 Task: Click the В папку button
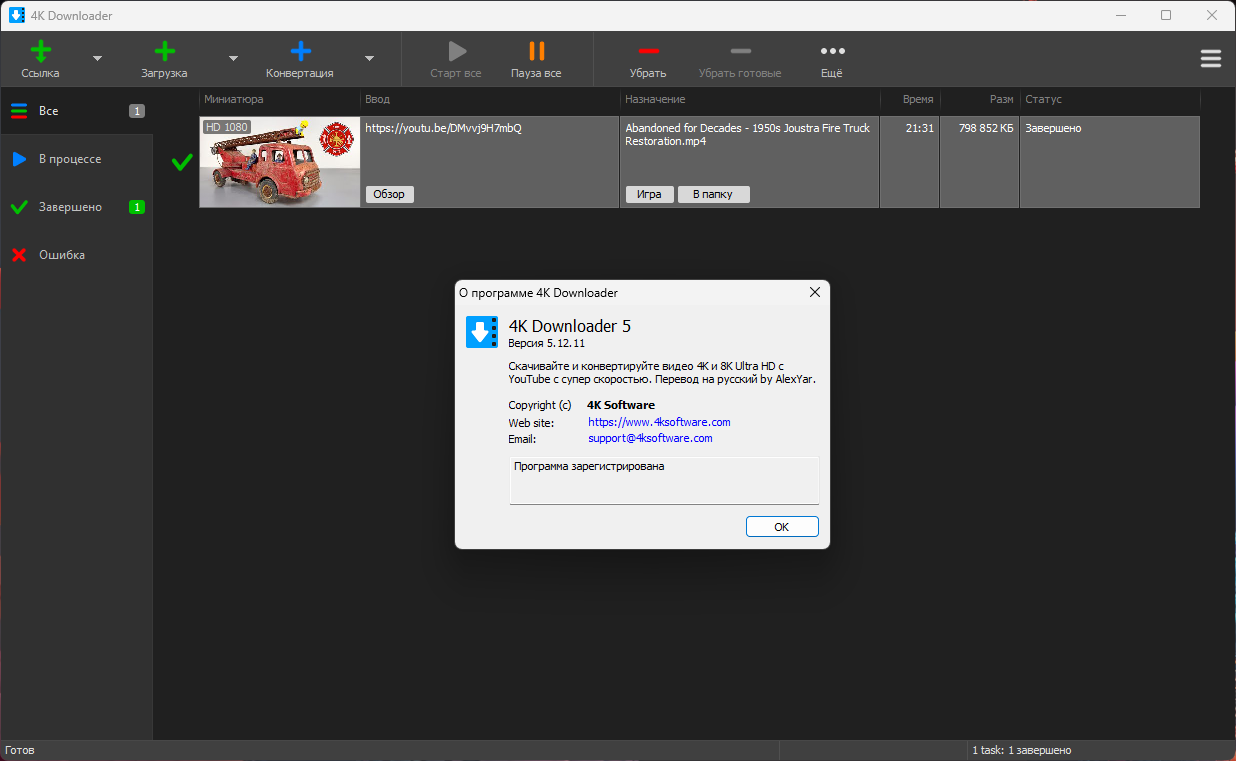pyautogui.click(x=713, y=194)
